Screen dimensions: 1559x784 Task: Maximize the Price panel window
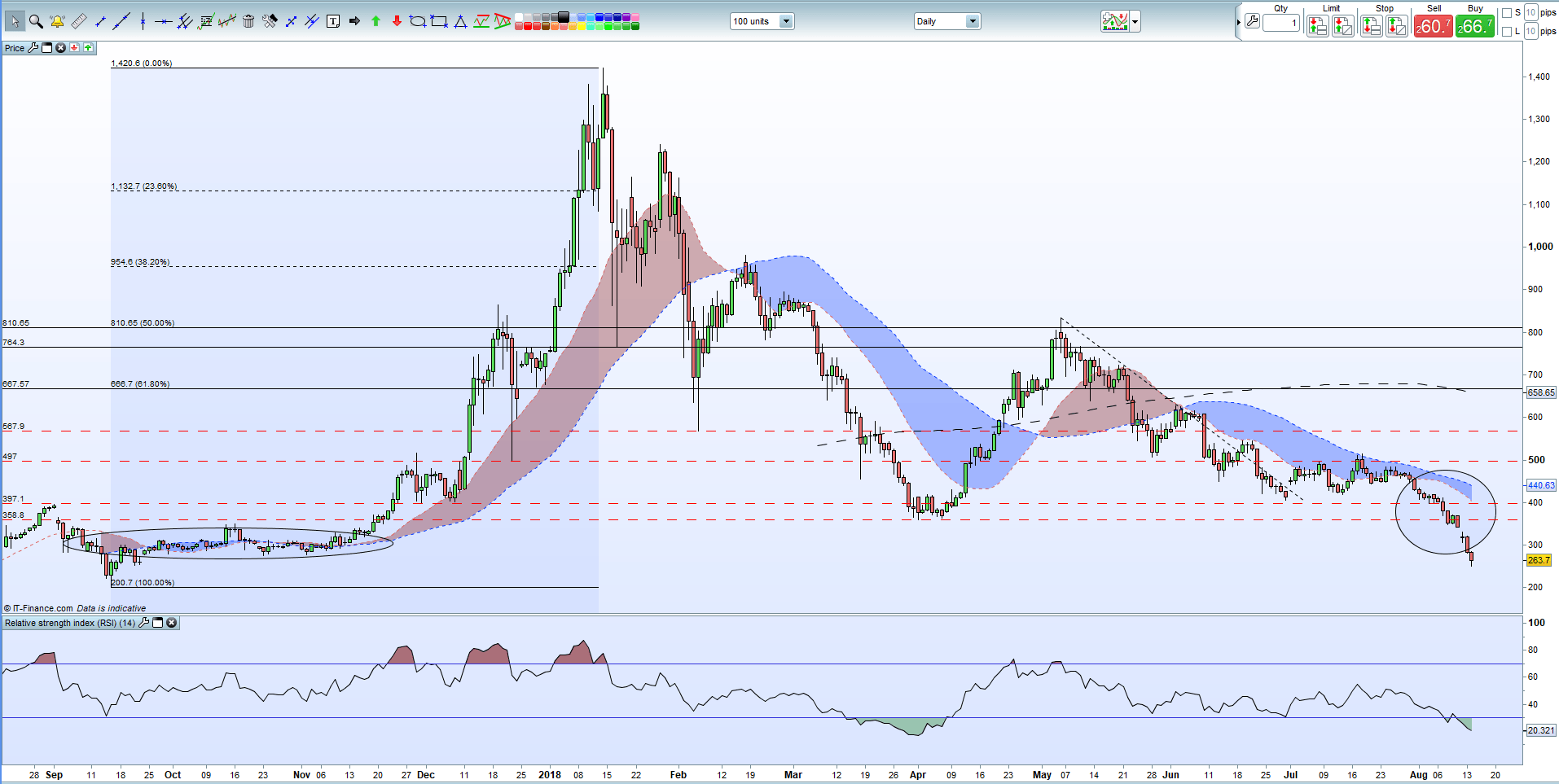click(46, 48)
